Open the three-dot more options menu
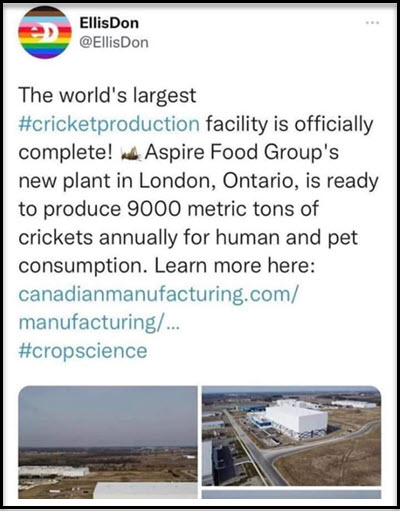 pyautogui.click(x=372, y=23)
